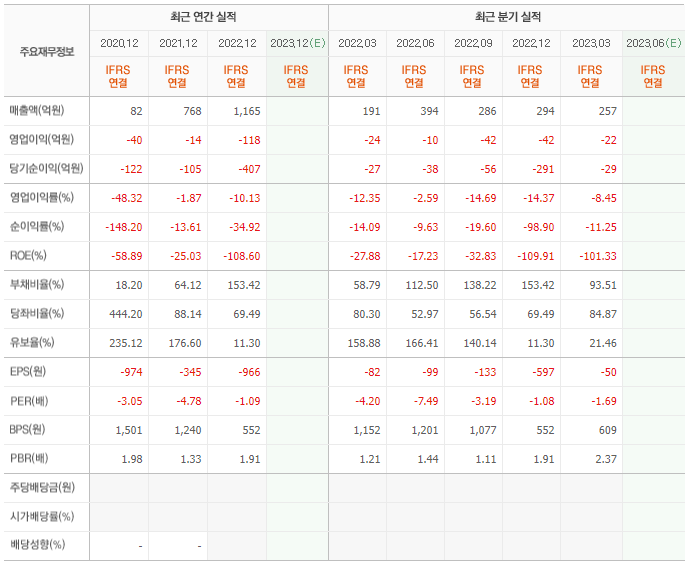This screenshot has width=689, height=564.
Task: Click the 최근 분기 실적 header
Action: pyautogui.click(x=508, y=17)
